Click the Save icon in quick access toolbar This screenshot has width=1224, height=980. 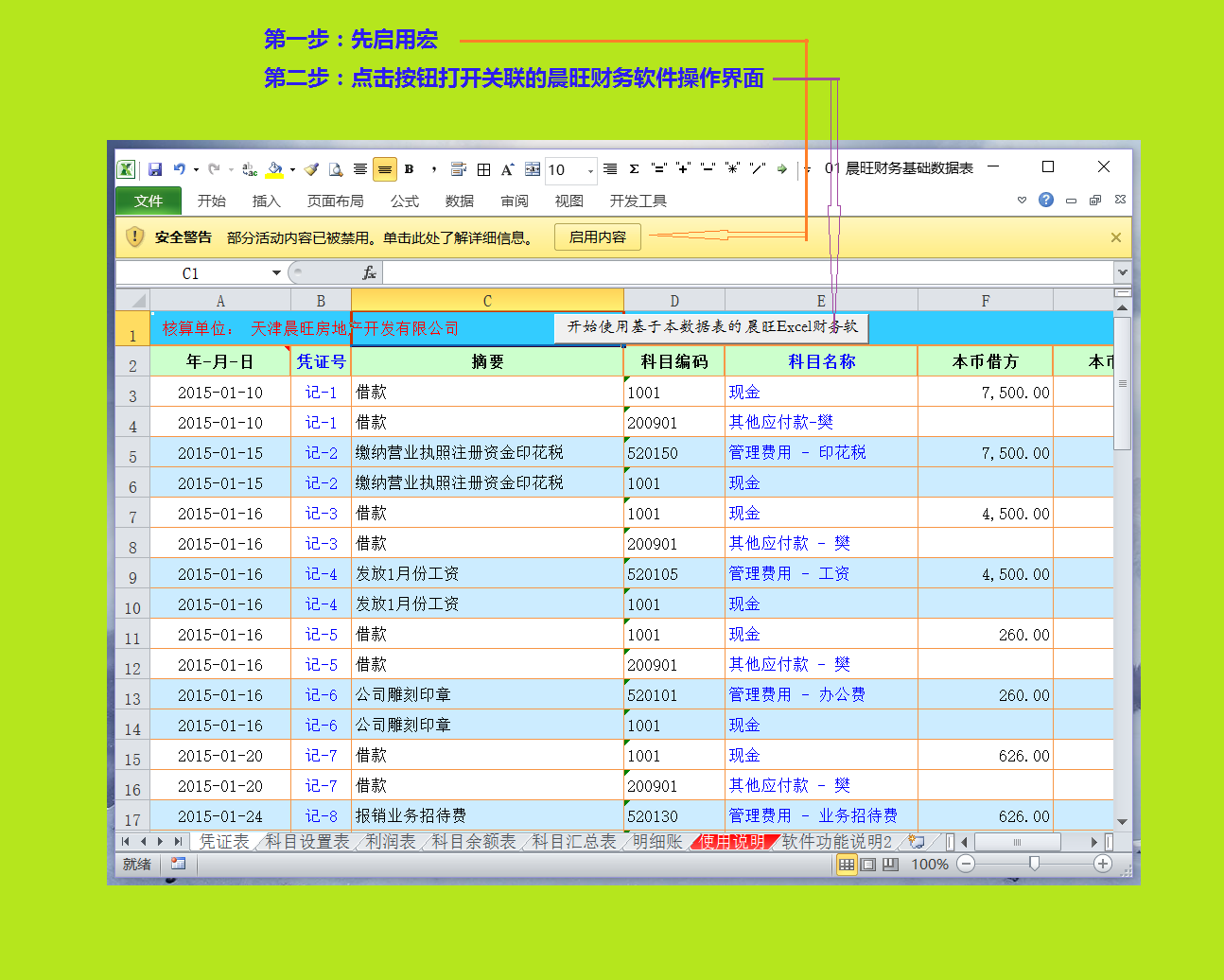(155, 169)
